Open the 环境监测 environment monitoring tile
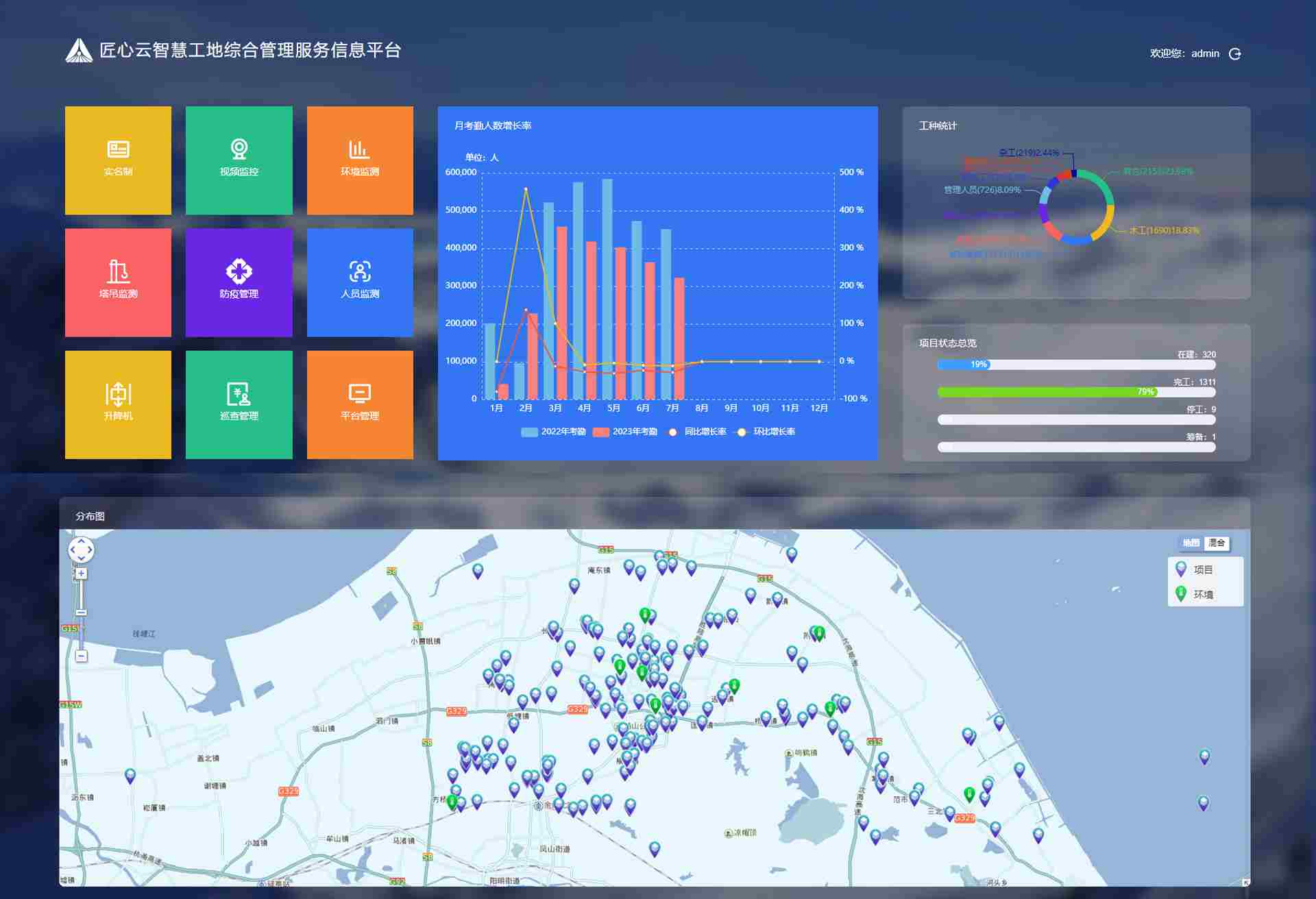This screenshot has width=1316, height=899. pos(360,160)
